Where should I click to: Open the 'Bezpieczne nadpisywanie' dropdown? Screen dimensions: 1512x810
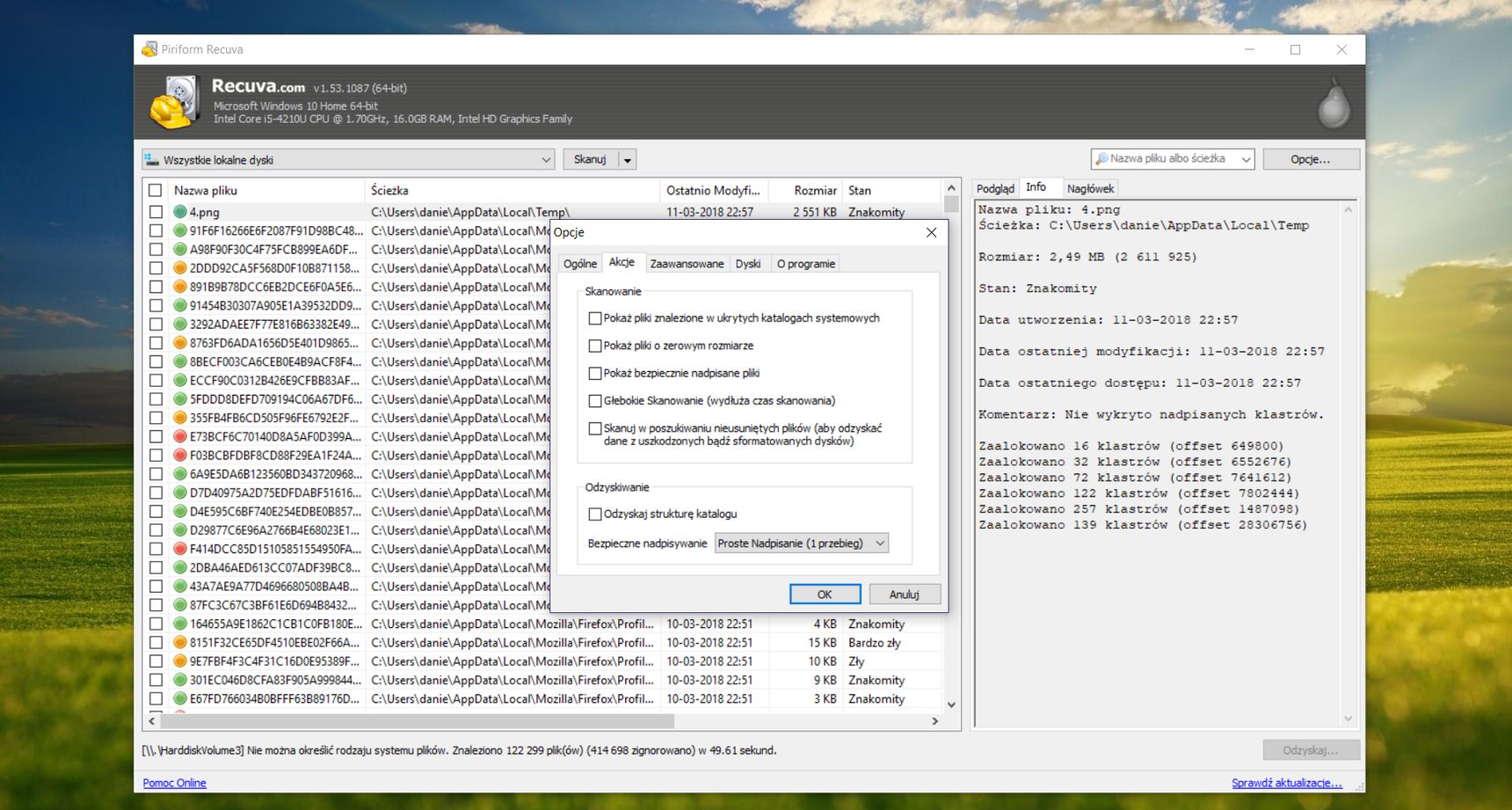pyautogui.click(x=801, y=544)
